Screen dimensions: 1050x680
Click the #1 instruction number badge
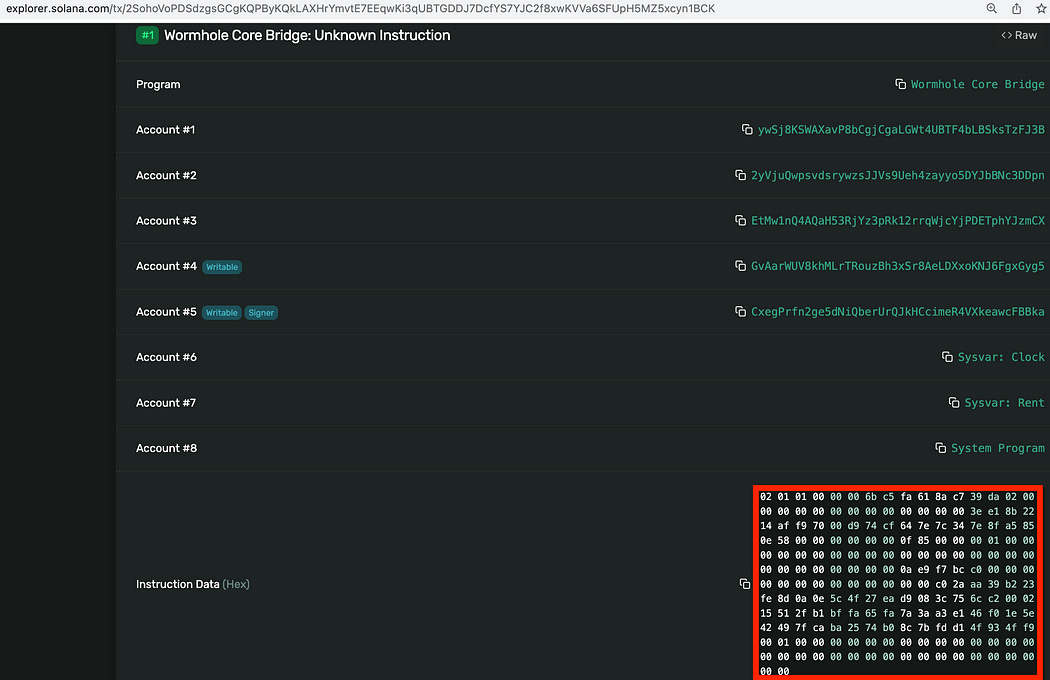pyautogui.click(x=147, y=36)
